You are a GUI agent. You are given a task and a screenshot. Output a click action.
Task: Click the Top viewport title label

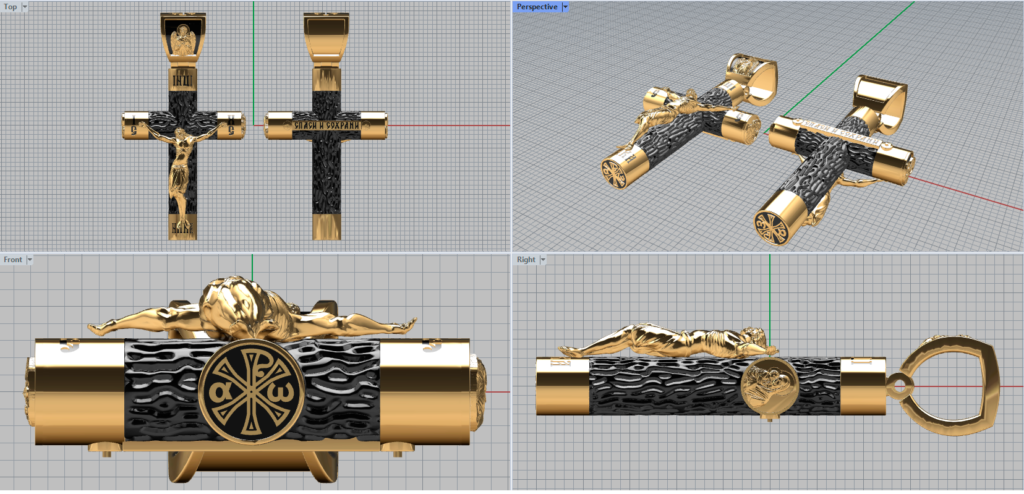[x=11, y=6]
